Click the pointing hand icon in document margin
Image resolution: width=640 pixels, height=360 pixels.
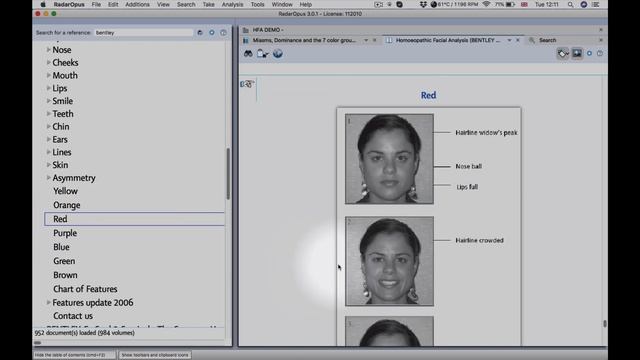[x=247, y=84]
